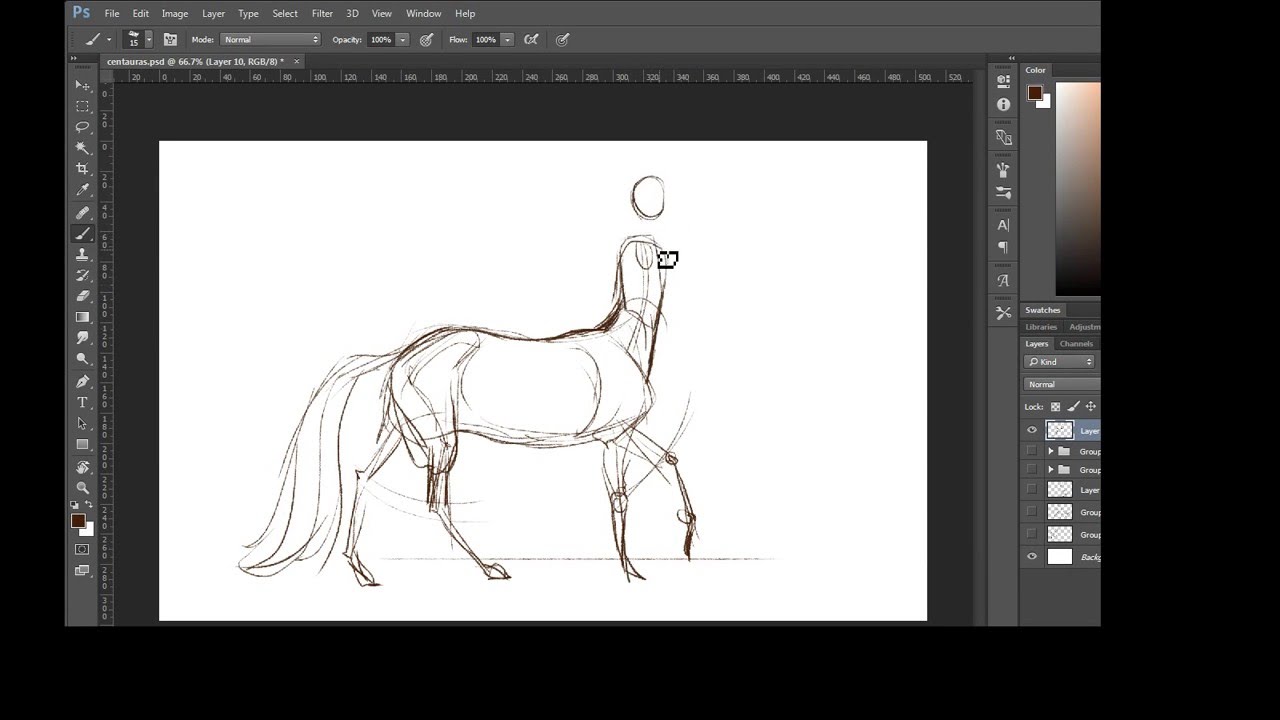The image size is (1280, 720).
Task: Select the Clone Stamp tool
Action: pyautogui.click(x=82, y=255)
